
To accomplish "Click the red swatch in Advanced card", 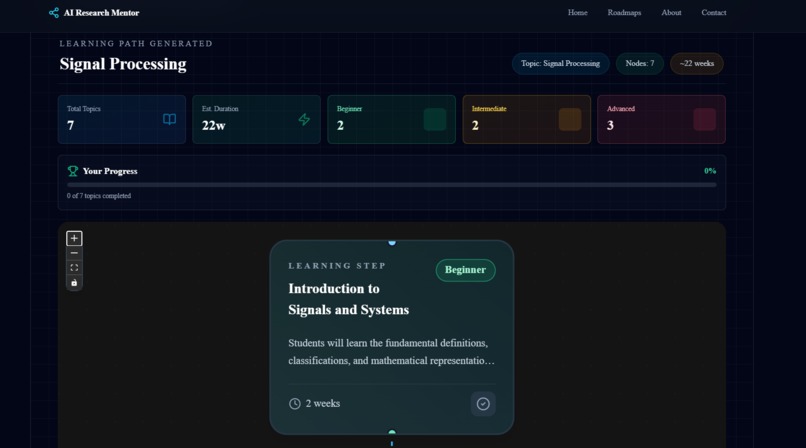I will [704, 119].
